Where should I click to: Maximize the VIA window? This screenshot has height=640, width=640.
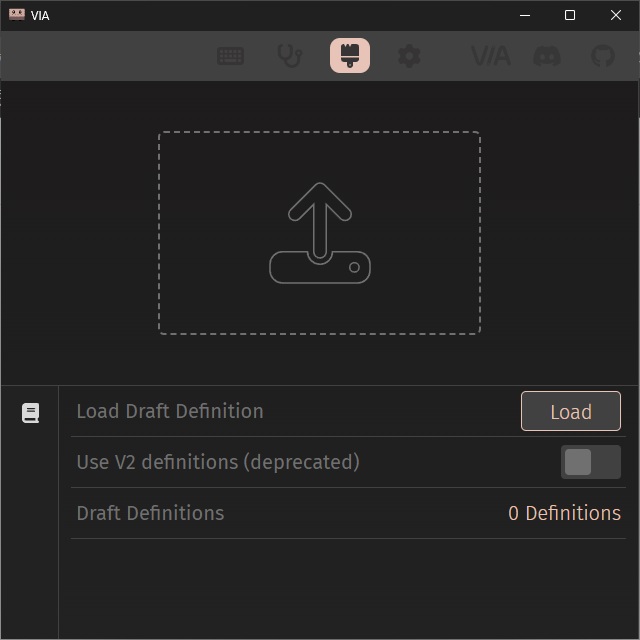[569, 15]
